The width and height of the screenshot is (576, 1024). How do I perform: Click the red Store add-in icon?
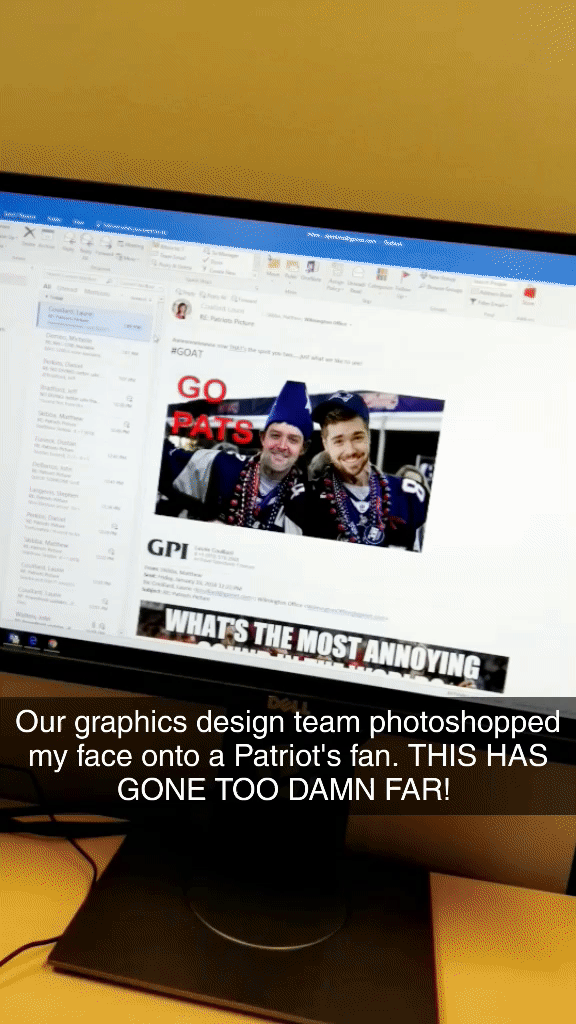(x=529, y=293)
